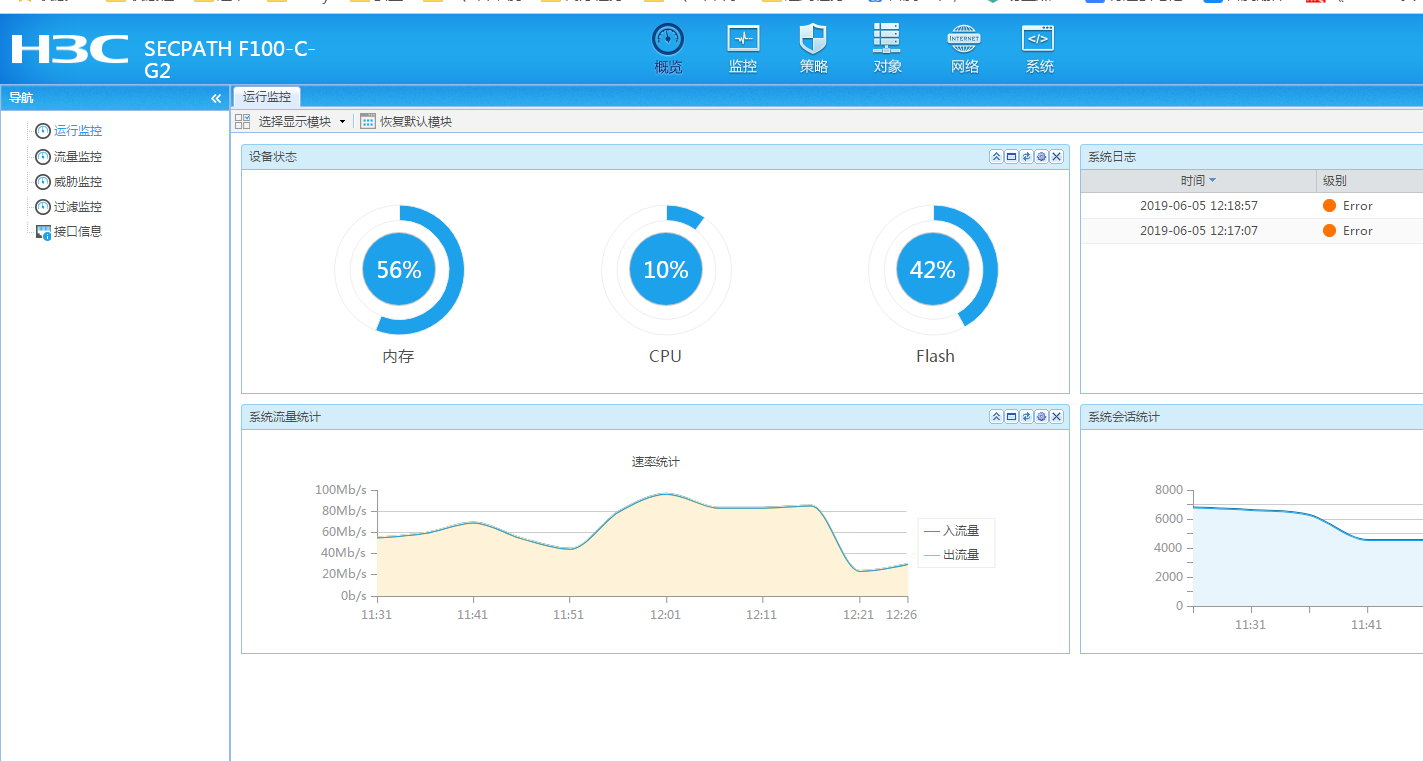
Task: Open the 策略 policy shield icon
Action: 813,41
